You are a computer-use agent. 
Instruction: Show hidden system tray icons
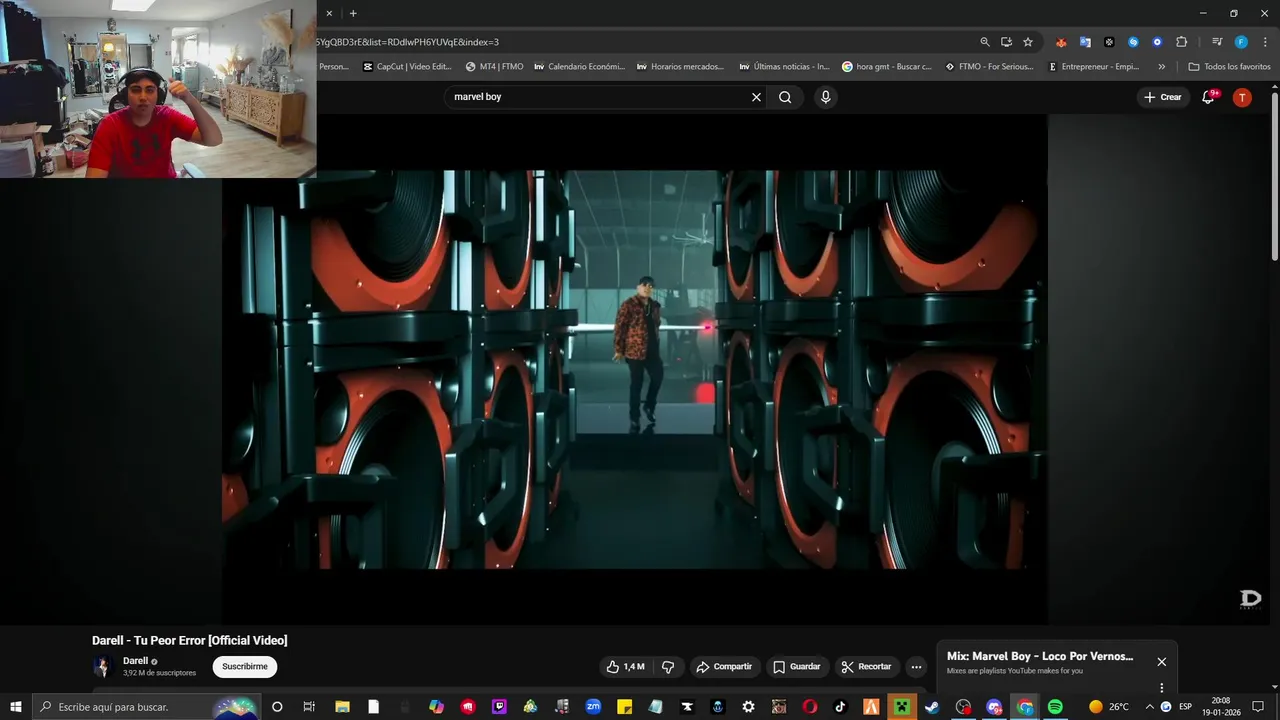[1149, 707]
